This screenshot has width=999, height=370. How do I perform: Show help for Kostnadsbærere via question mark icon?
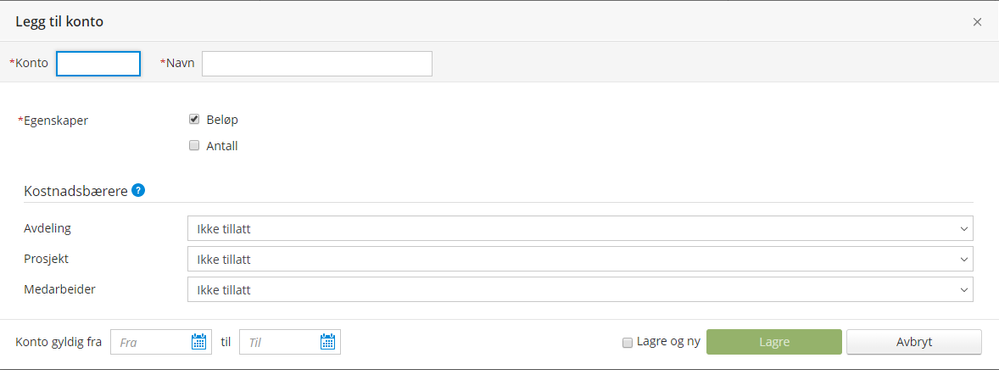tap(138, 190)
